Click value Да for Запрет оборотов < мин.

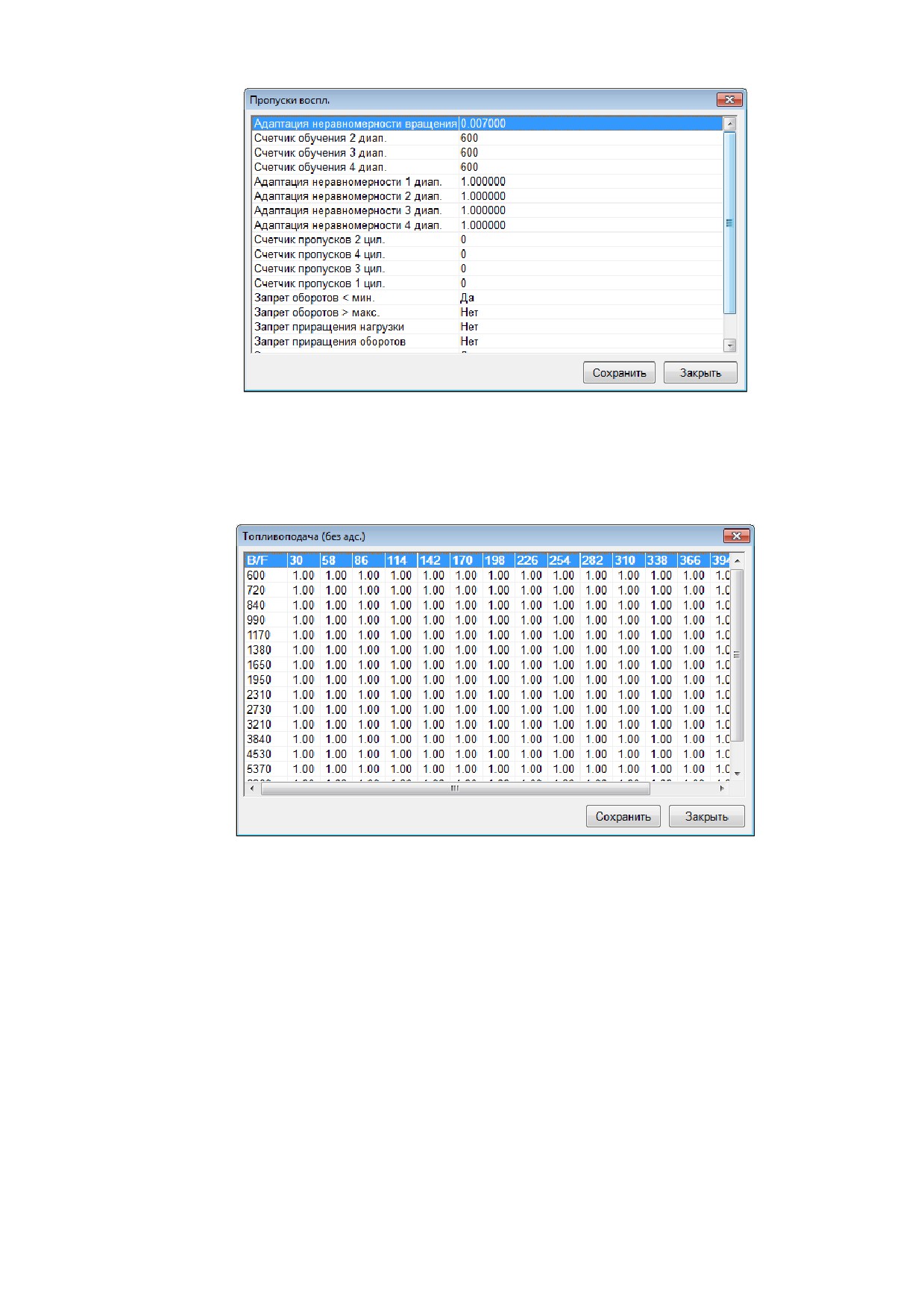point(468,298)
